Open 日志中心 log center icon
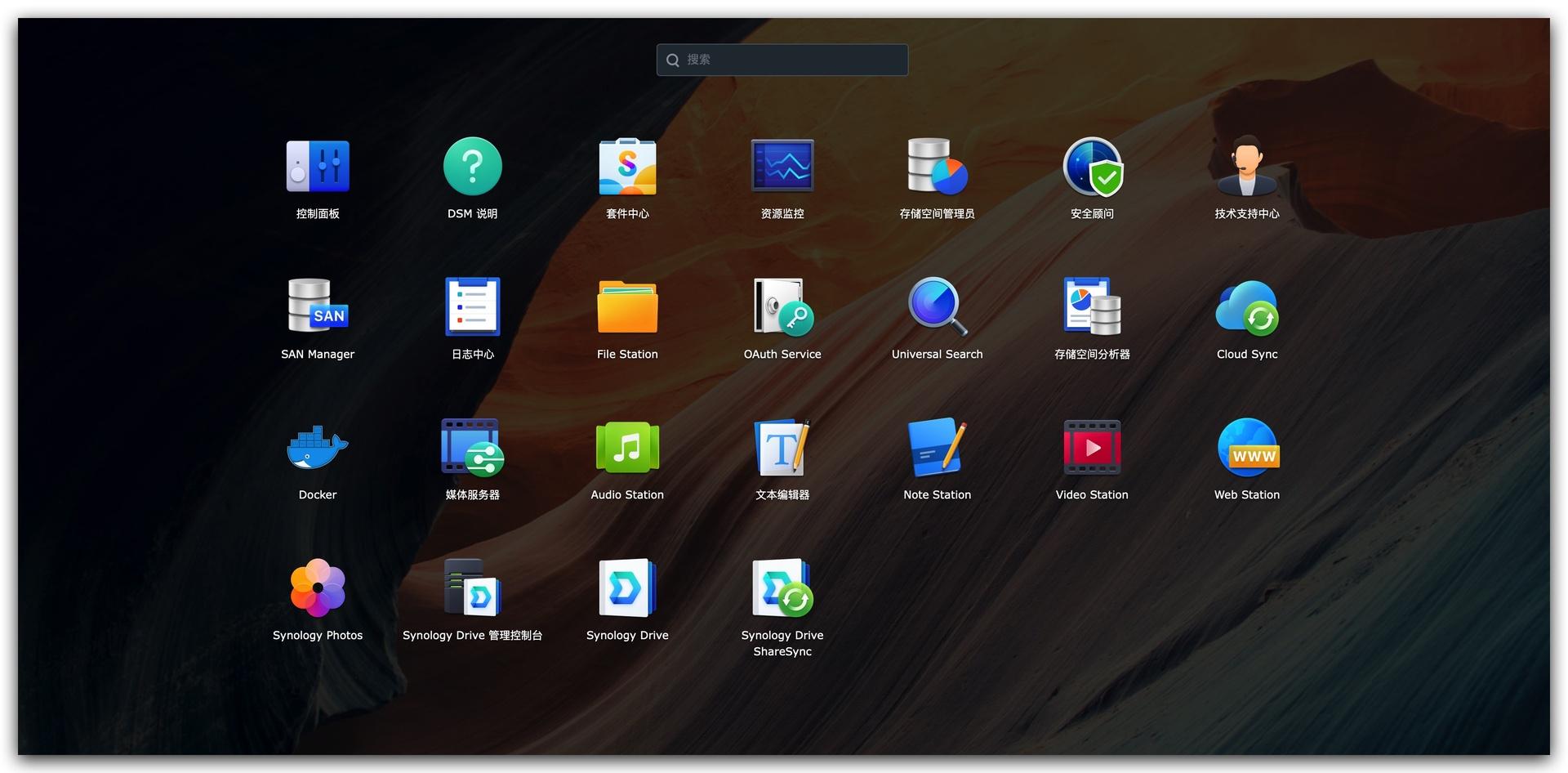The image size is (1568, 773). tap(472, 306)
